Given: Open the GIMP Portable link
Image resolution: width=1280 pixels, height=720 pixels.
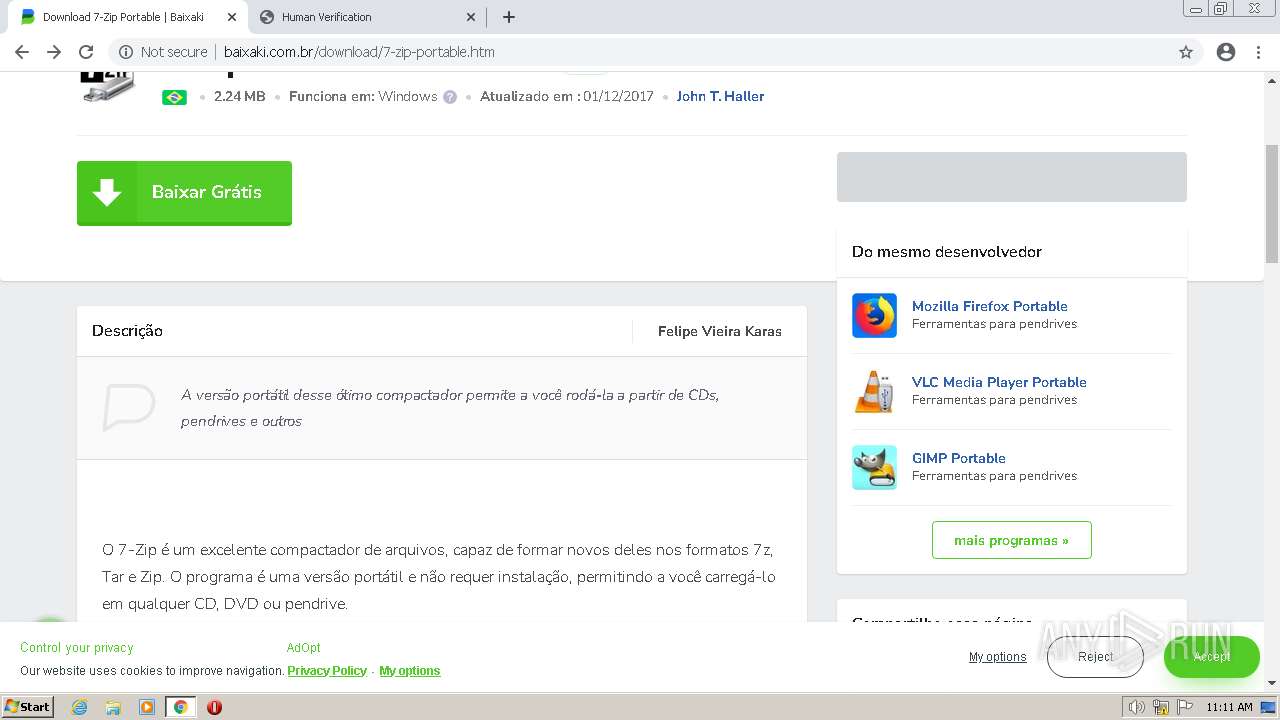Looking at the screenshot, I should 958,458.
